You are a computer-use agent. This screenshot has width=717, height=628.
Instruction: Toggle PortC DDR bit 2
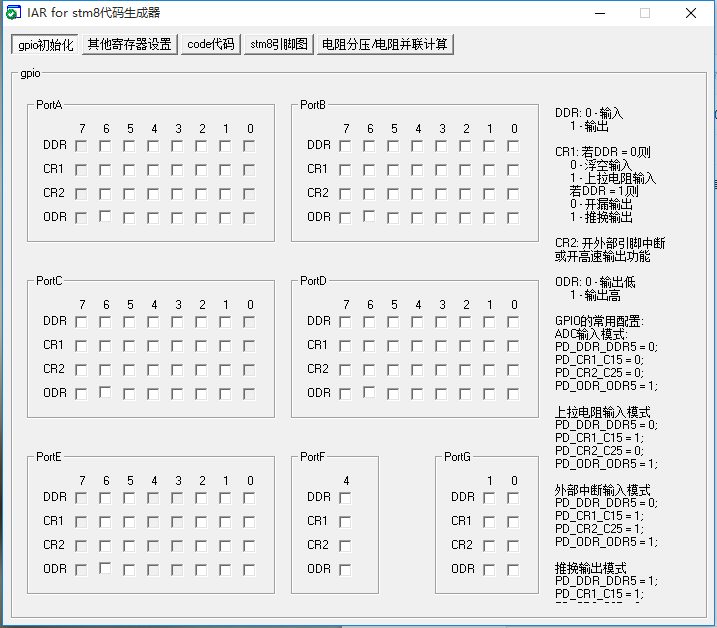pos(201,322)
